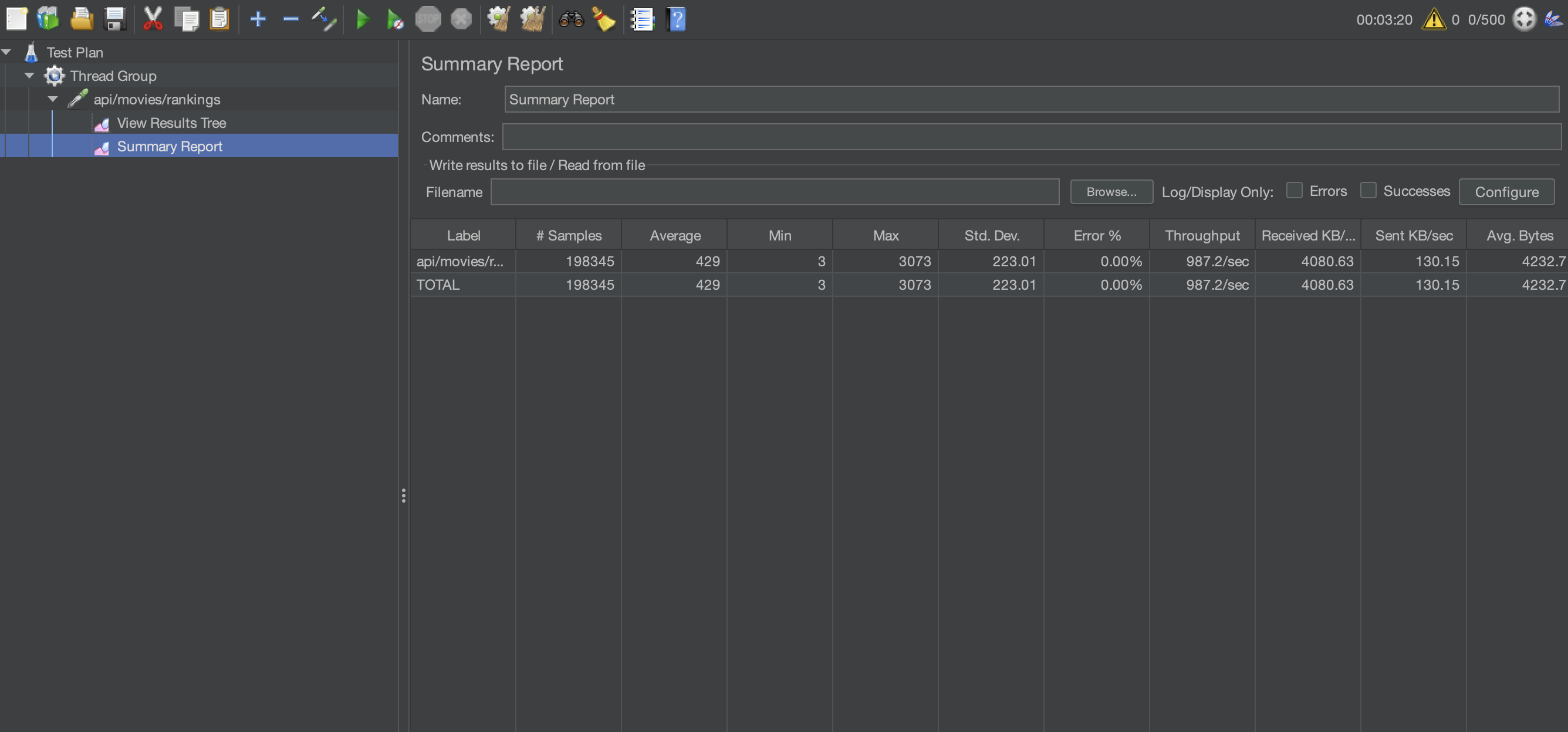This screenshot has height=732, width=1568.
Task: Click the Start no pauses icon
Action: (x=394, y=19)
